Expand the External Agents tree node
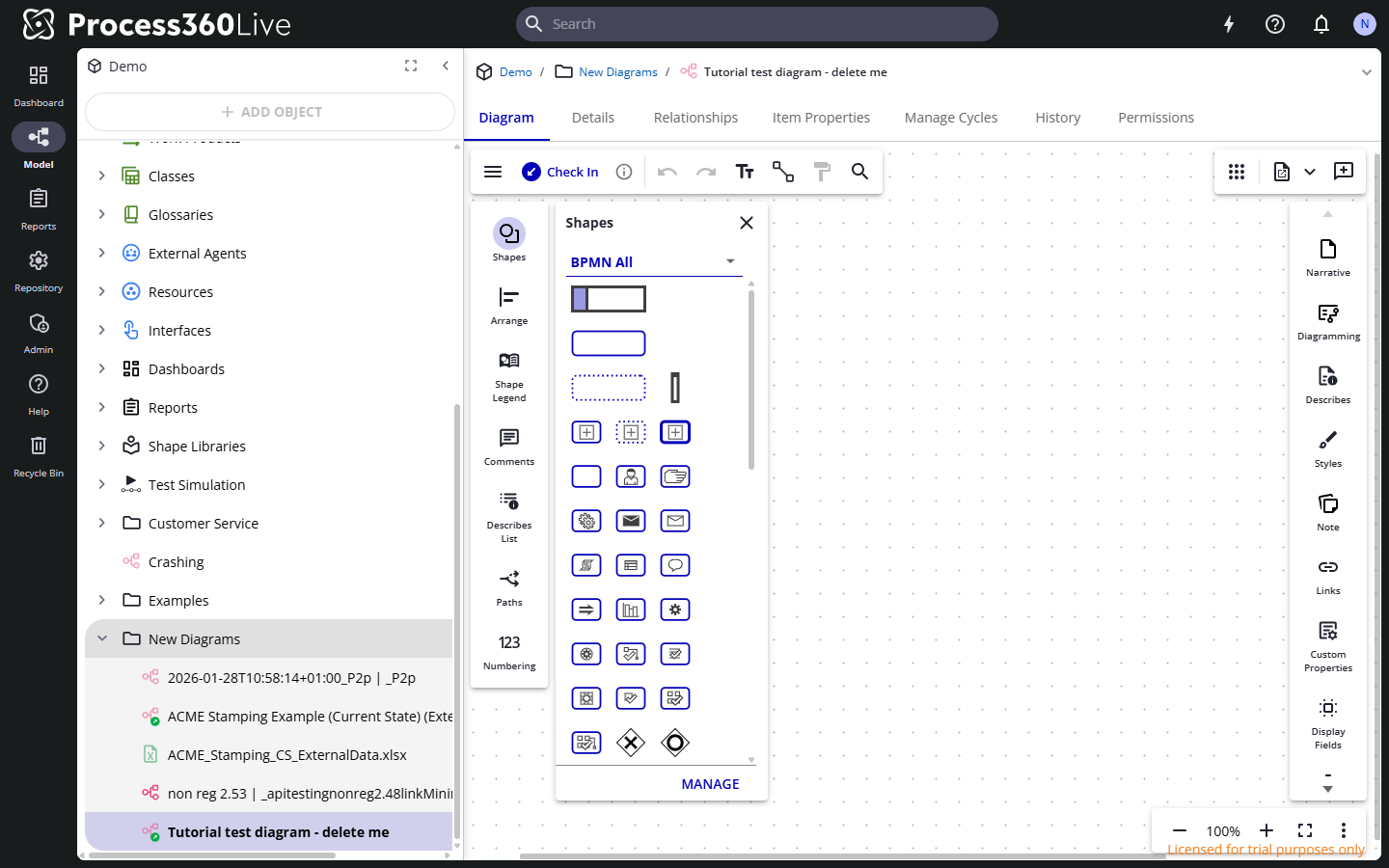The width and height of the screenshot is (1389, 868). point(102,253)
